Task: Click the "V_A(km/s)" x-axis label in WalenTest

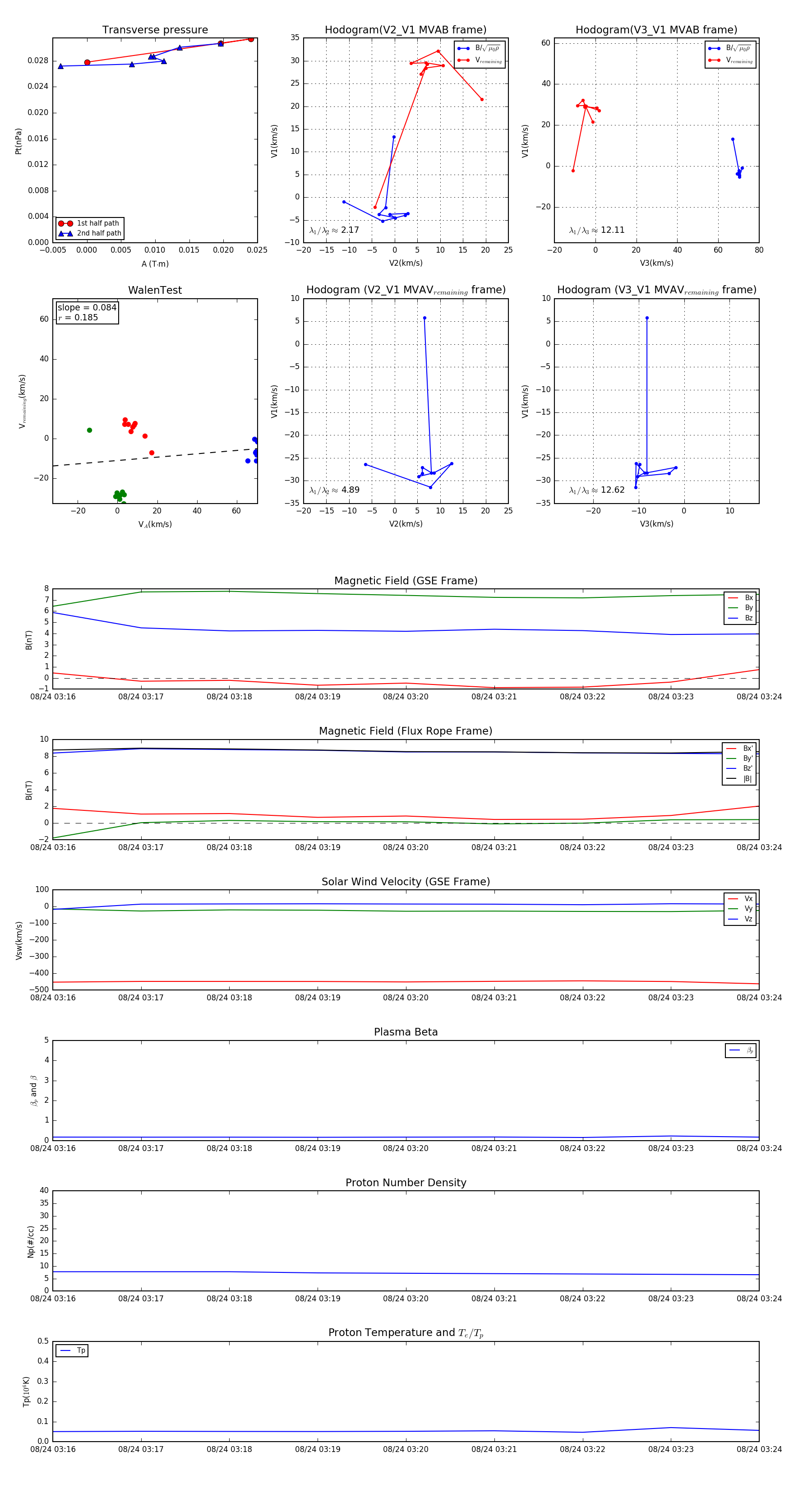Action: (155, 524)
